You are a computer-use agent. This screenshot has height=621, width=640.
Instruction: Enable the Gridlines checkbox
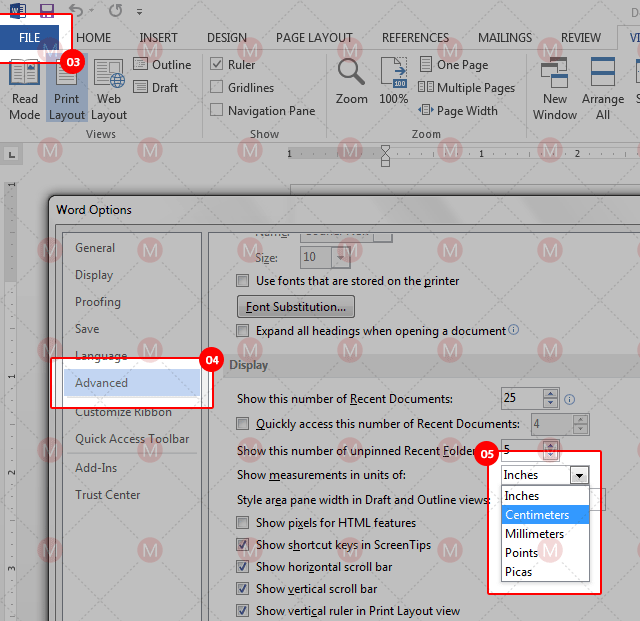tap(216, 87)
